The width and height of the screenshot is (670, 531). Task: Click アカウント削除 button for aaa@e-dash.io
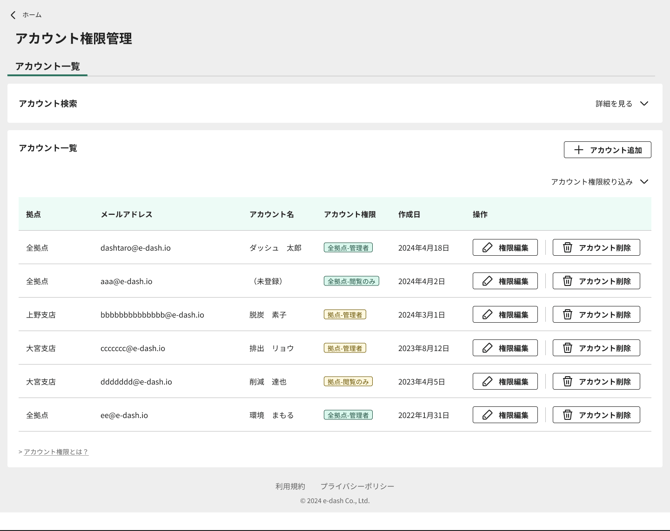pos(596,281)
